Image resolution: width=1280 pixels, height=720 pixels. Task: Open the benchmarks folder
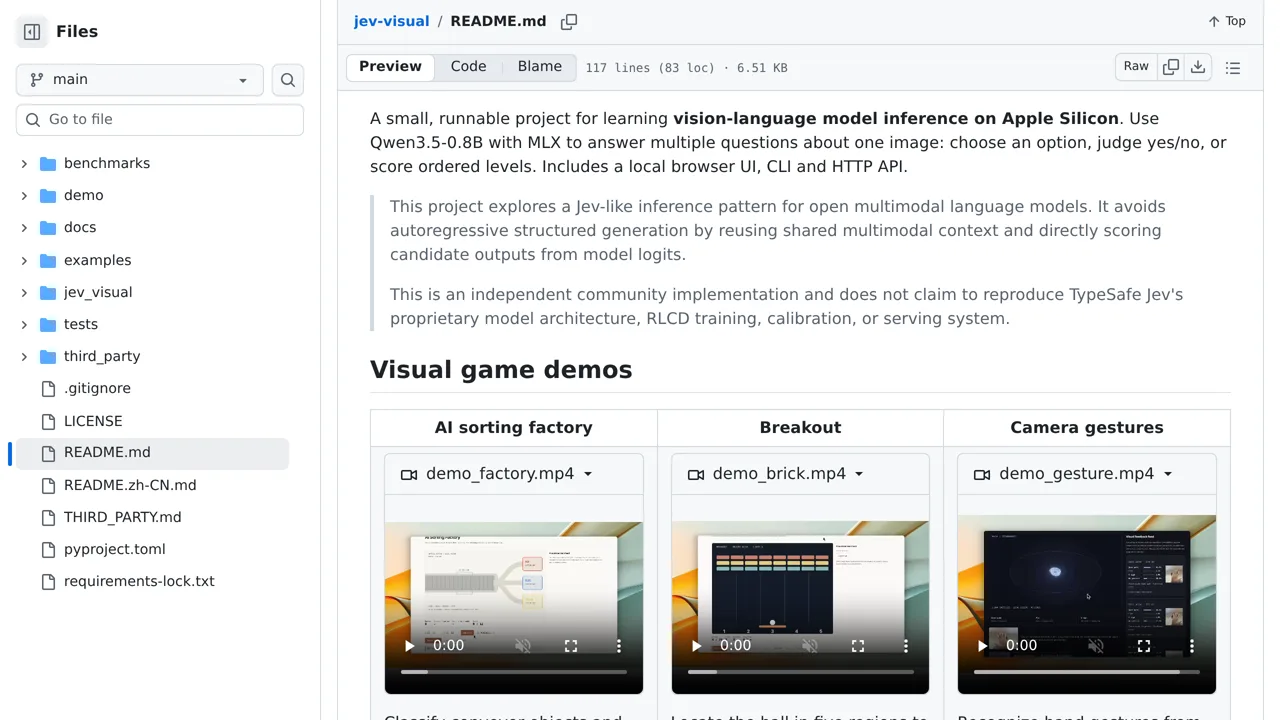point(107,163)
